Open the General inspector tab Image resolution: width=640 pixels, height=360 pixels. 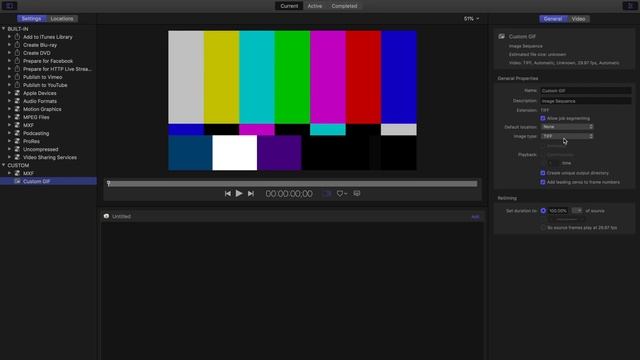tap(553, 19)
